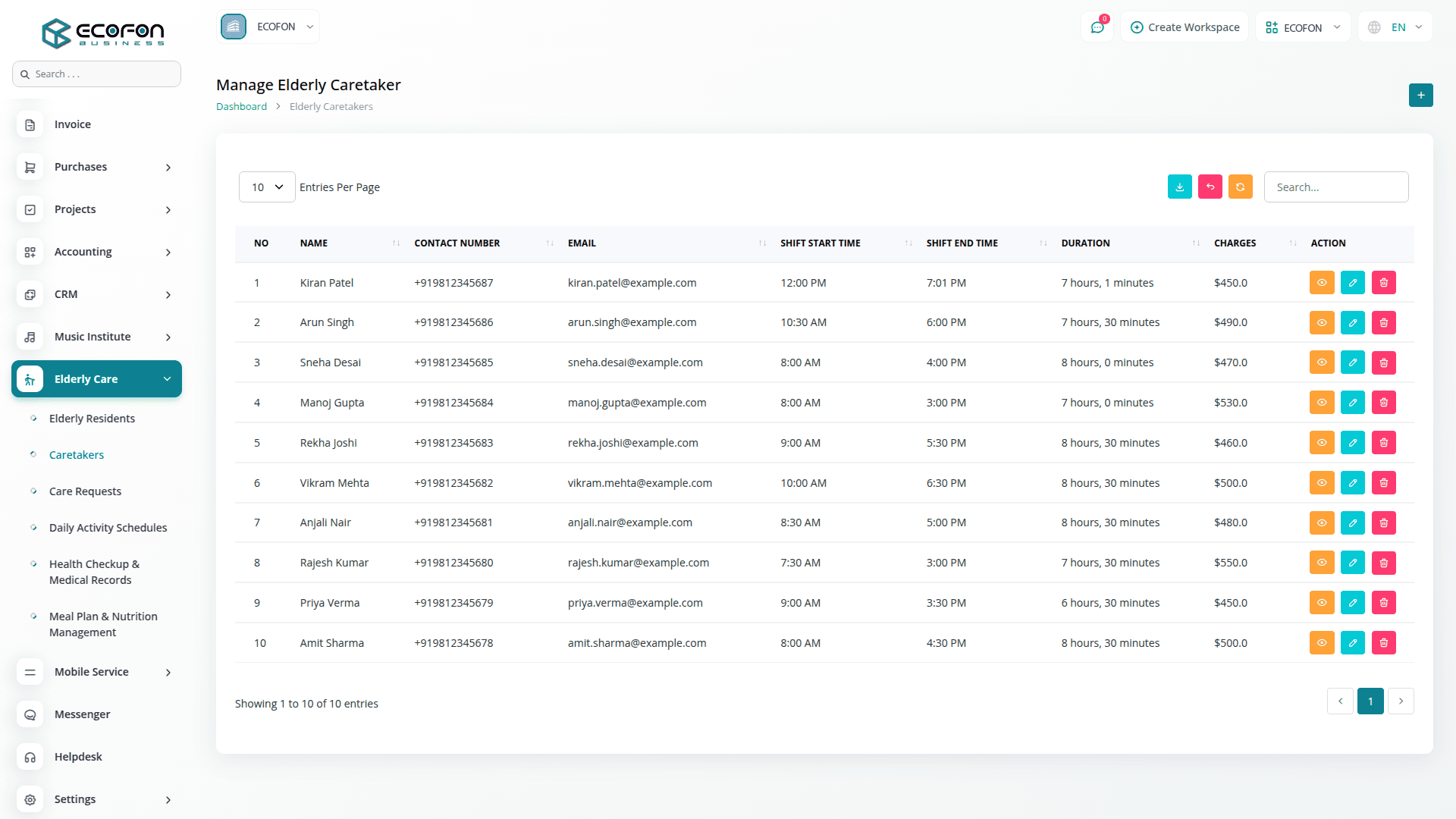
Task: Expand the Accounting sidebar menu
Action: pos(97,252)
